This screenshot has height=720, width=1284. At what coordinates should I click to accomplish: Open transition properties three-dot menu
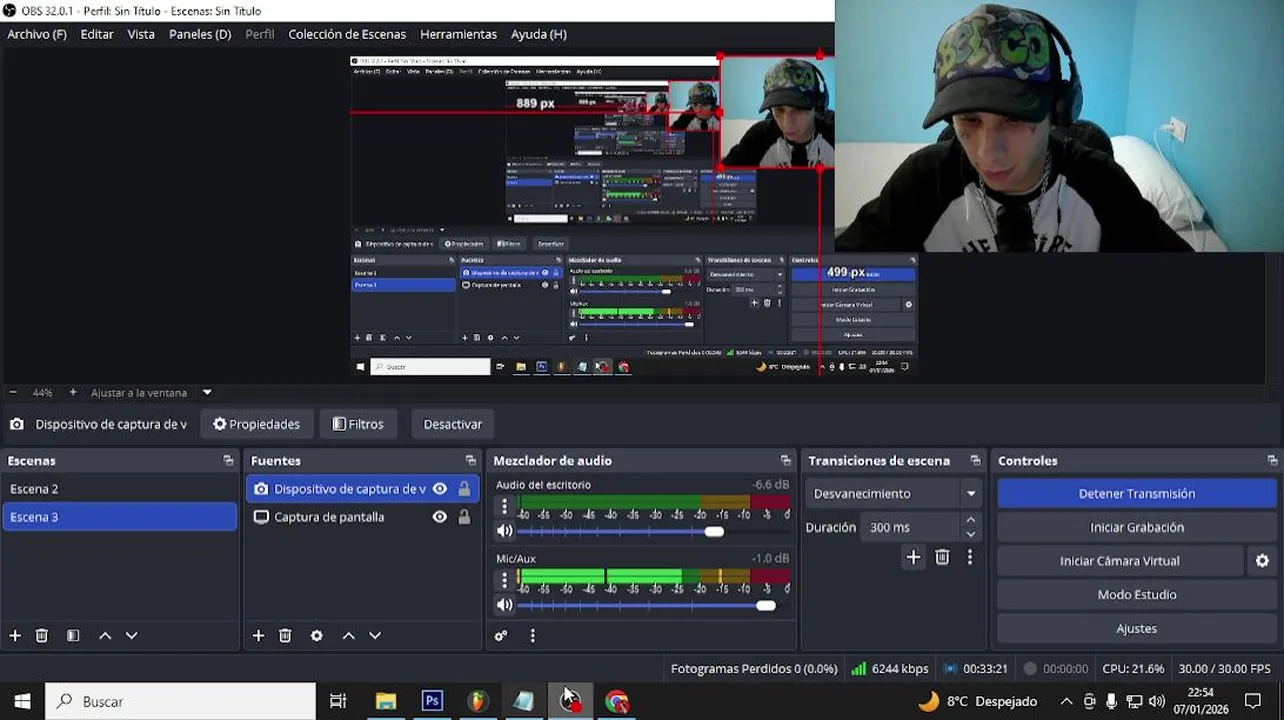[969, 558]
